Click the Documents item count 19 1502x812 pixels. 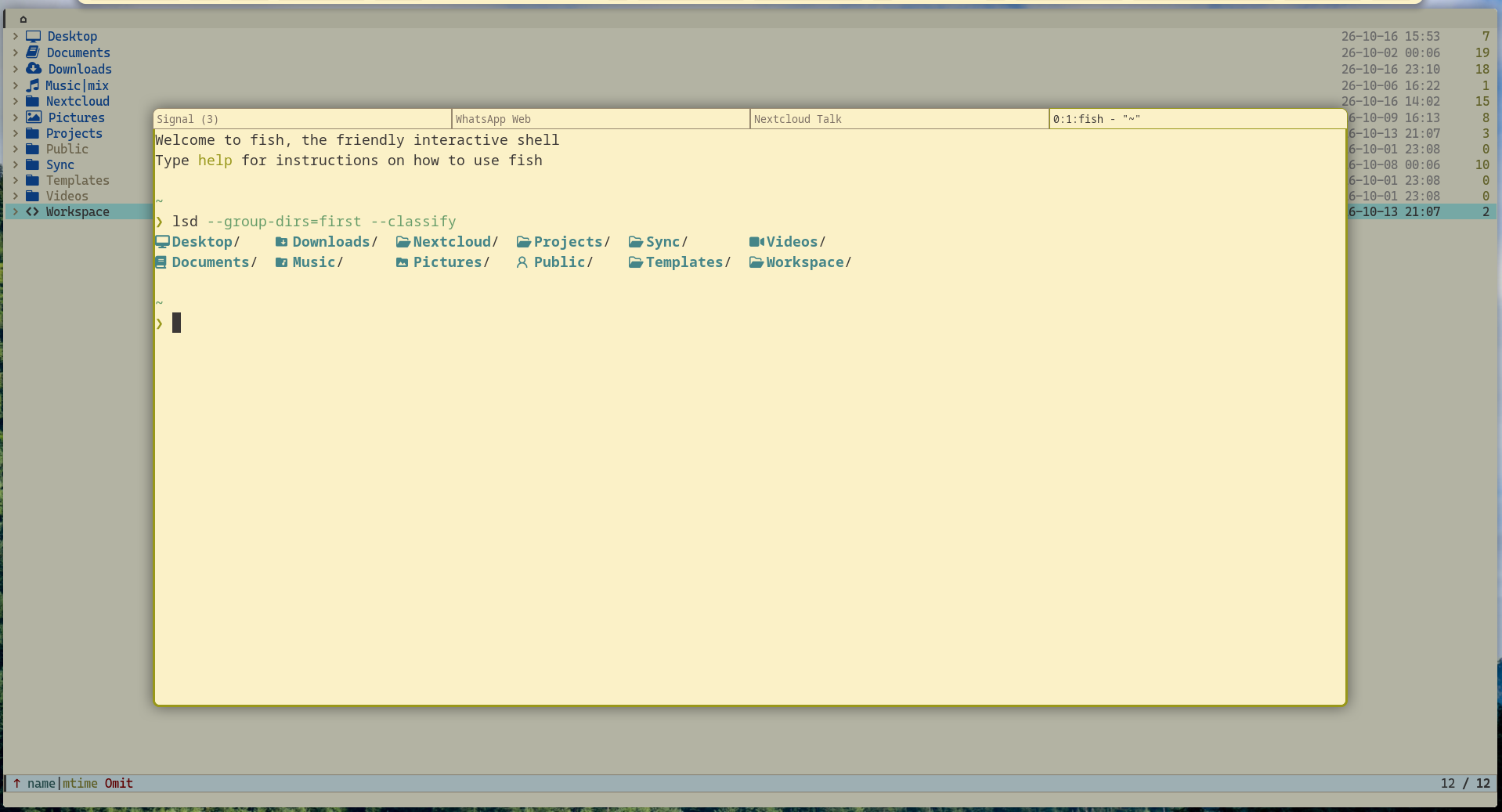1482,52
